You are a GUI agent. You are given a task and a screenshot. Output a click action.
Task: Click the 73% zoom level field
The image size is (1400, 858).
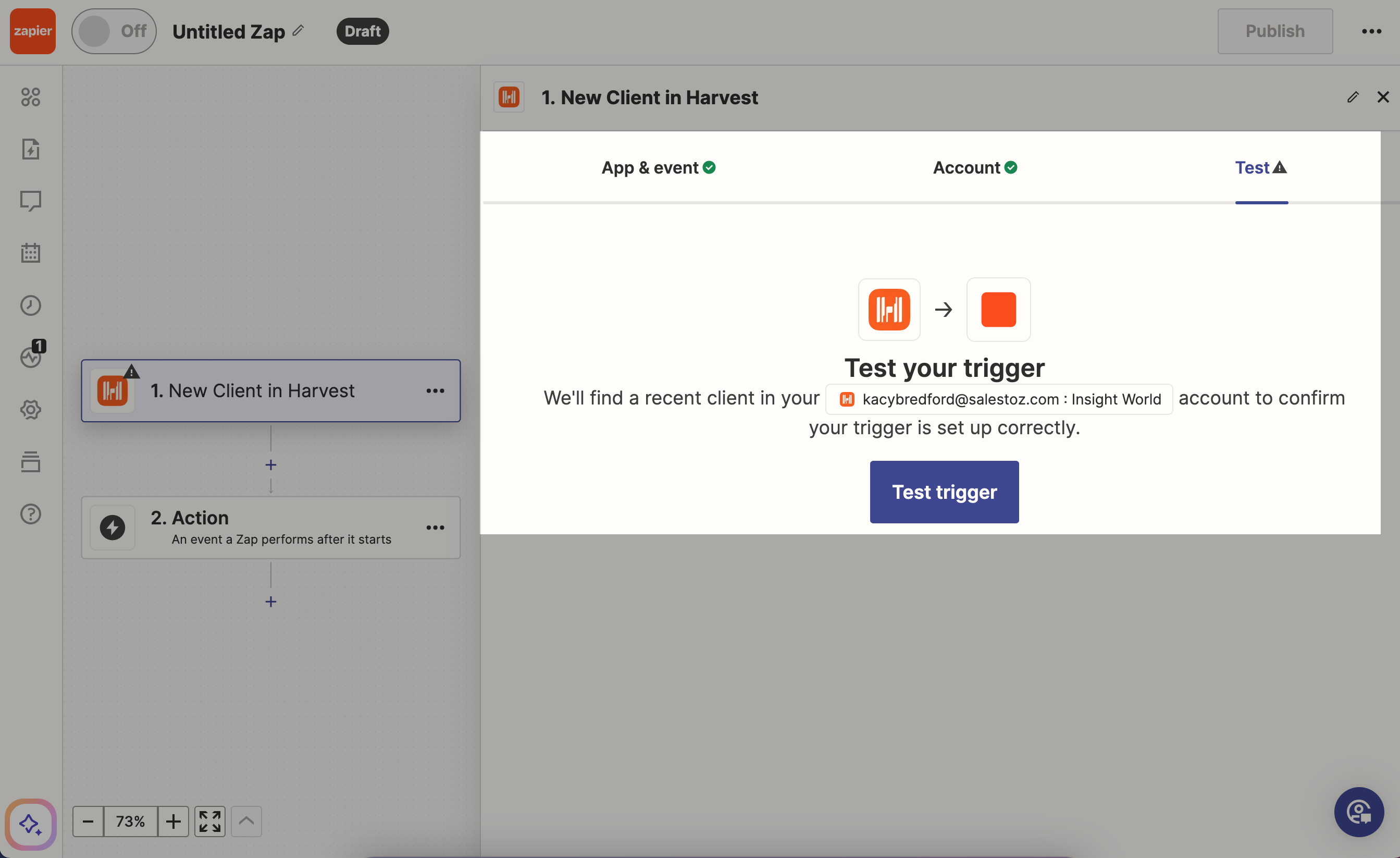click(131, 822)
